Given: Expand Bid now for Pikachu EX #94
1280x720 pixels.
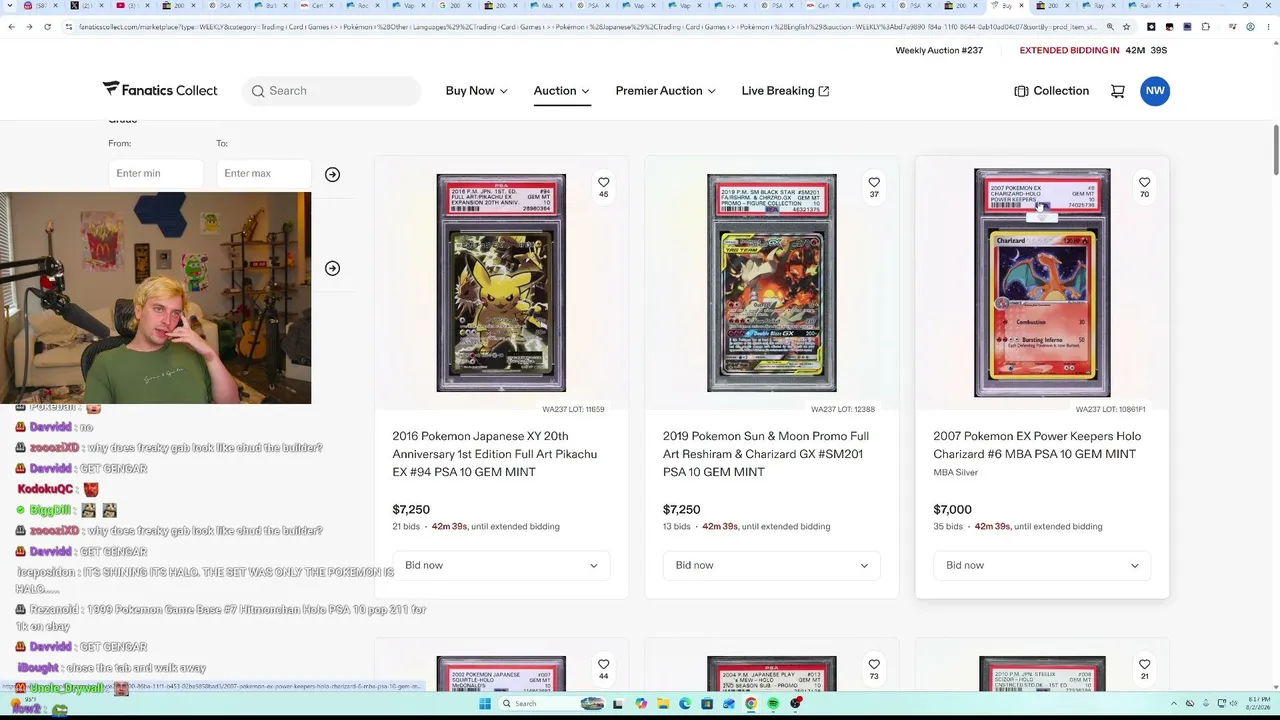Looking at the screenshot, I should click(x=501, y=565).
